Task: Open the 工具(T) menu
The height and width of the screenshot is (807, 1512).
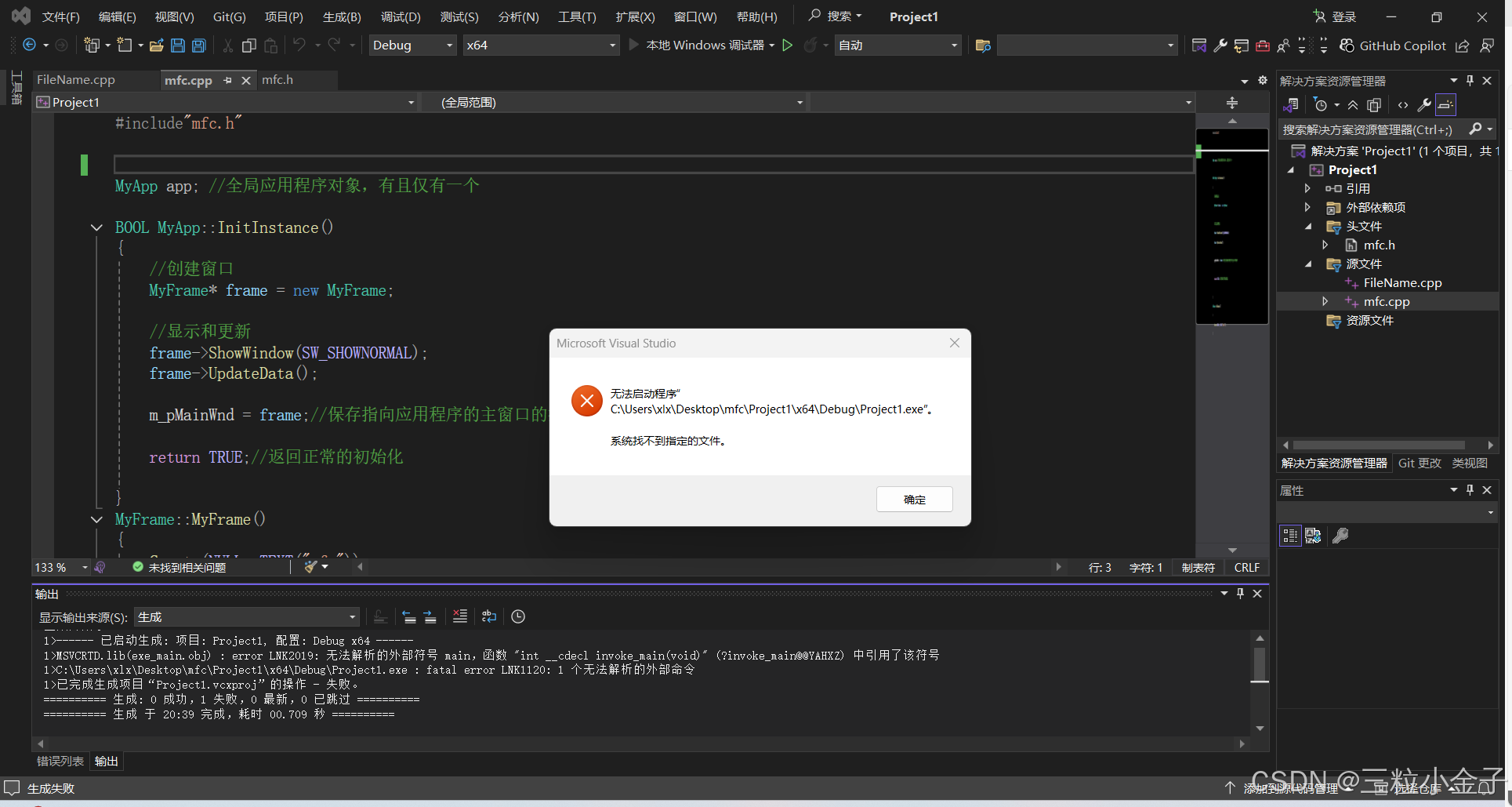Action: 577,16
